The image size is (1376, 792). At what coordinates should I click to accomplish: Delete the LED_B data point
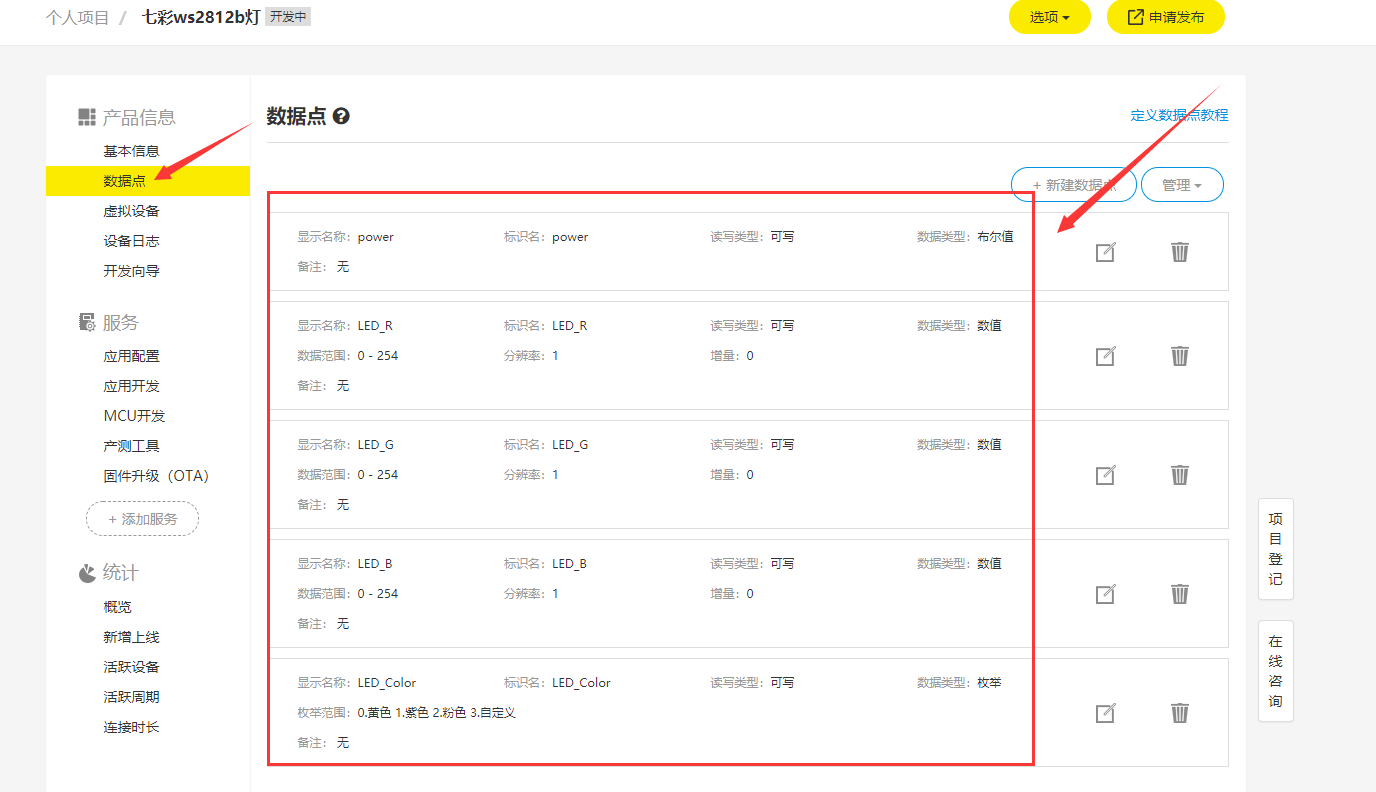[1180, 593]
